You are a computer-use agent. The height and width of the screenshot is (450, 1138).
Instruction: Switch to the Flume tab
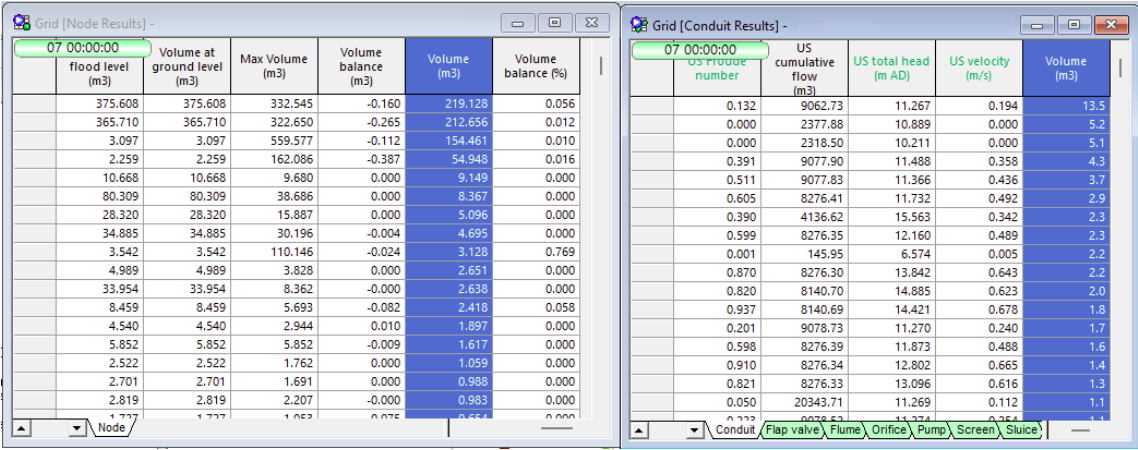coord(846,430)
